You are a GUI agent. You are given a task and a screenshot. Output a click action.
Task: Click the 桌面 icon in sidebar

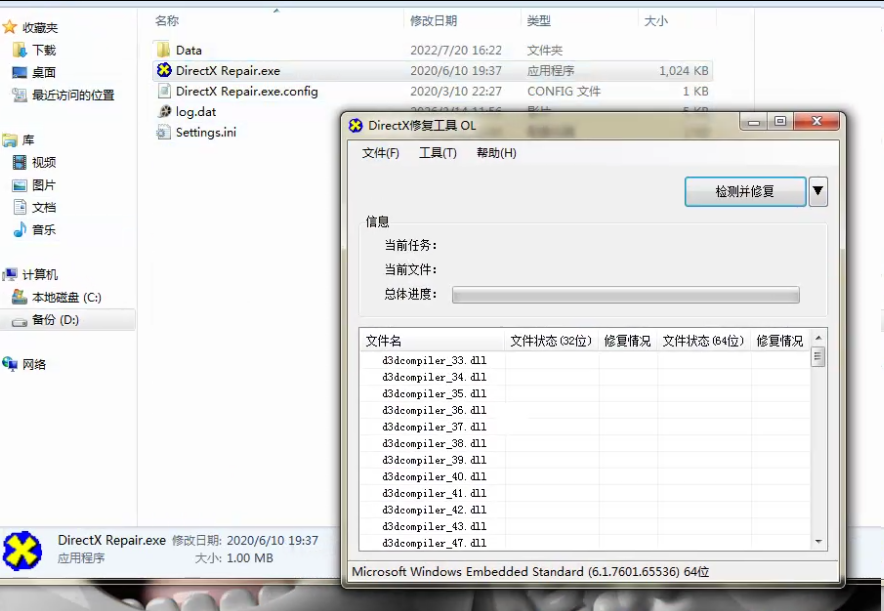(20, 72)
